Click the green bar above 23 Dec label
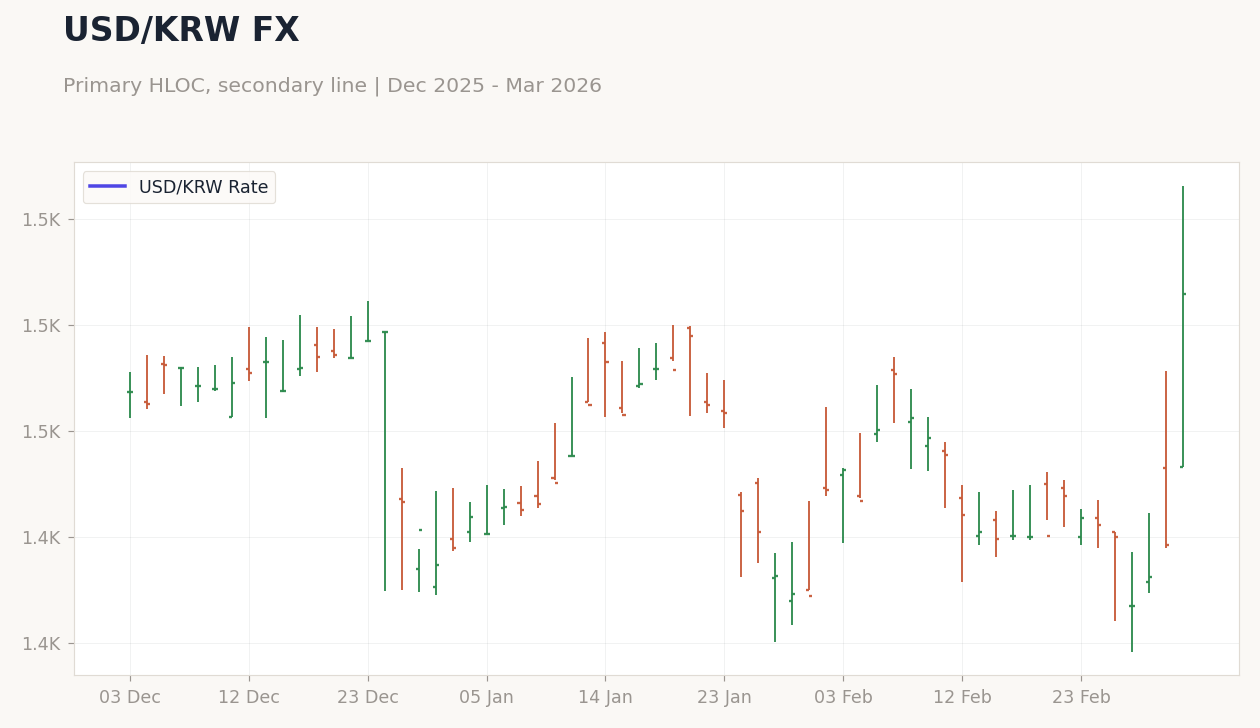Image resolution: width=1260 pixels, height=728 pixels. click(368, 322)
